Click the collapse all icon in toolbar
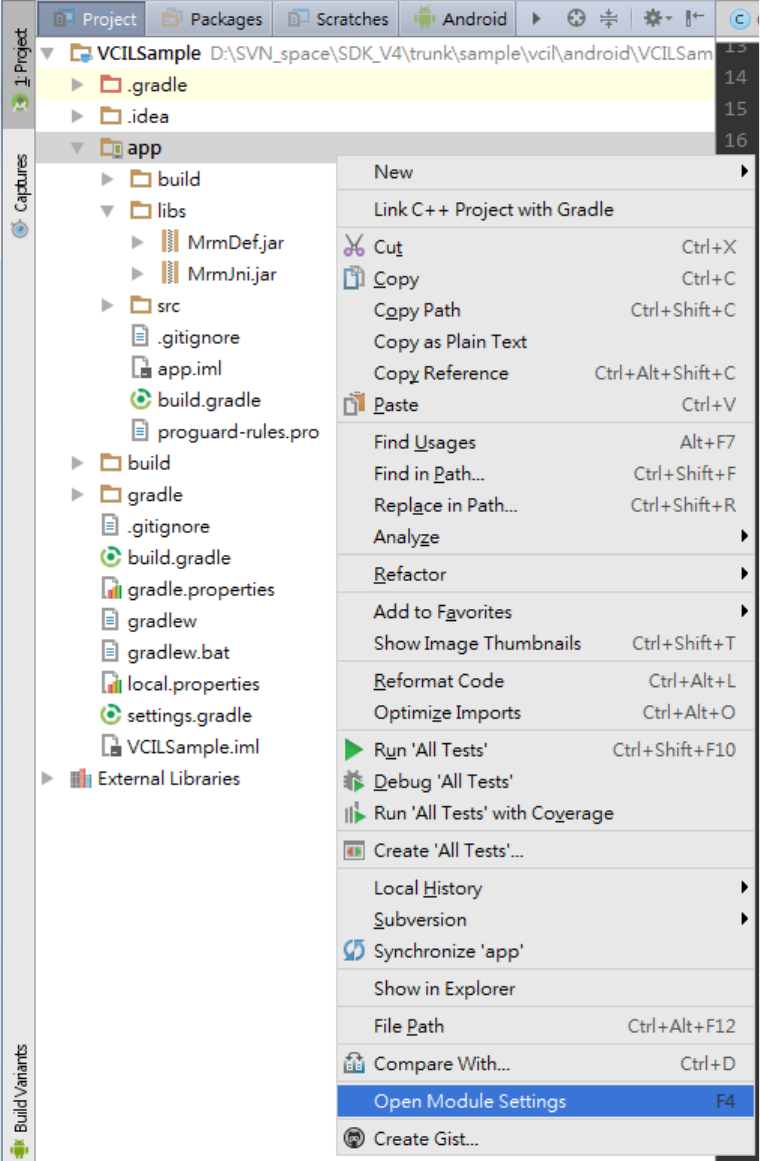760x1161 pixels. [x=608, y=19]
